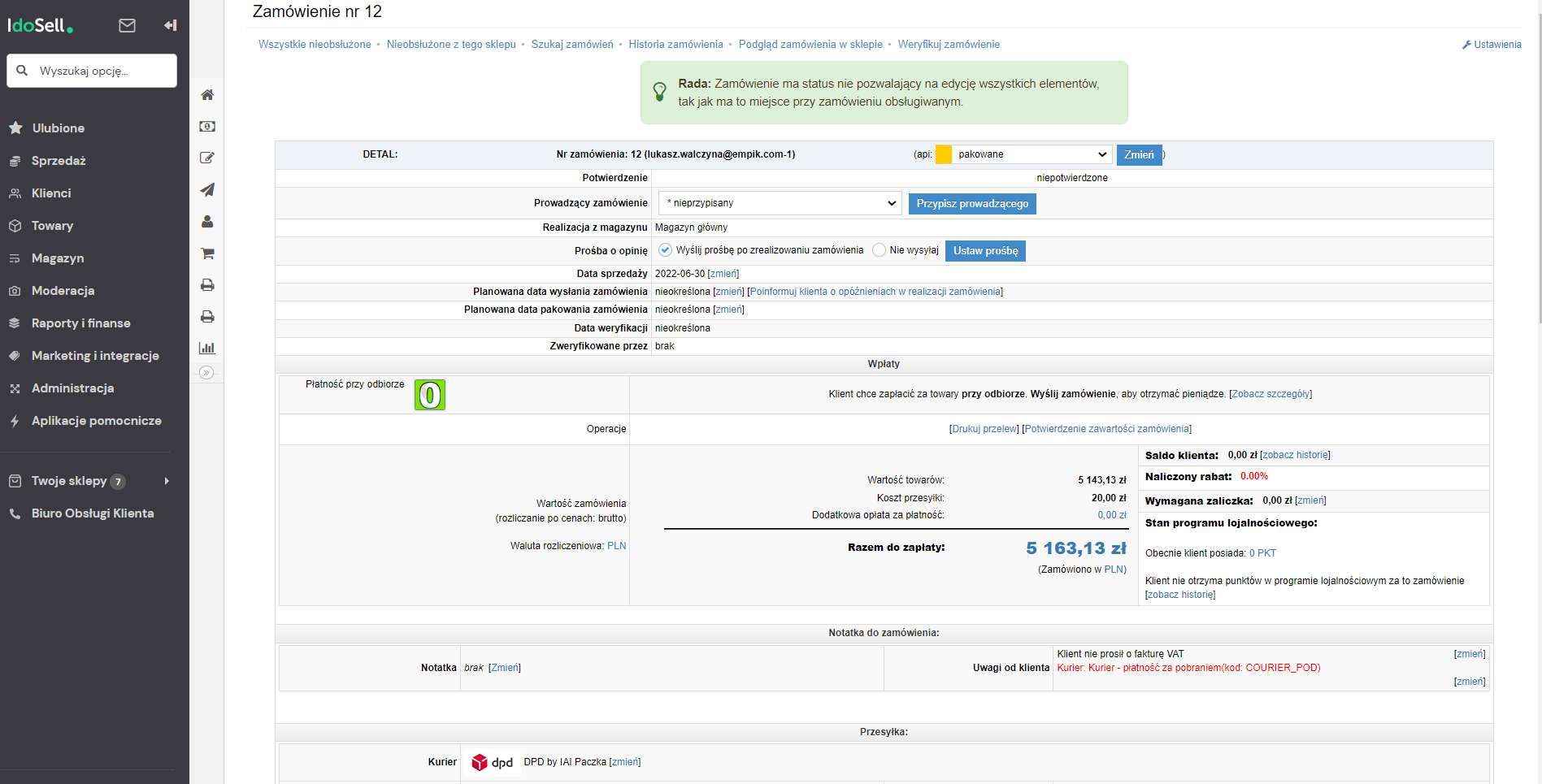Open the order status 'pakowane' dropdown
1542x784 pixels.
click(x=1031, y=154)
